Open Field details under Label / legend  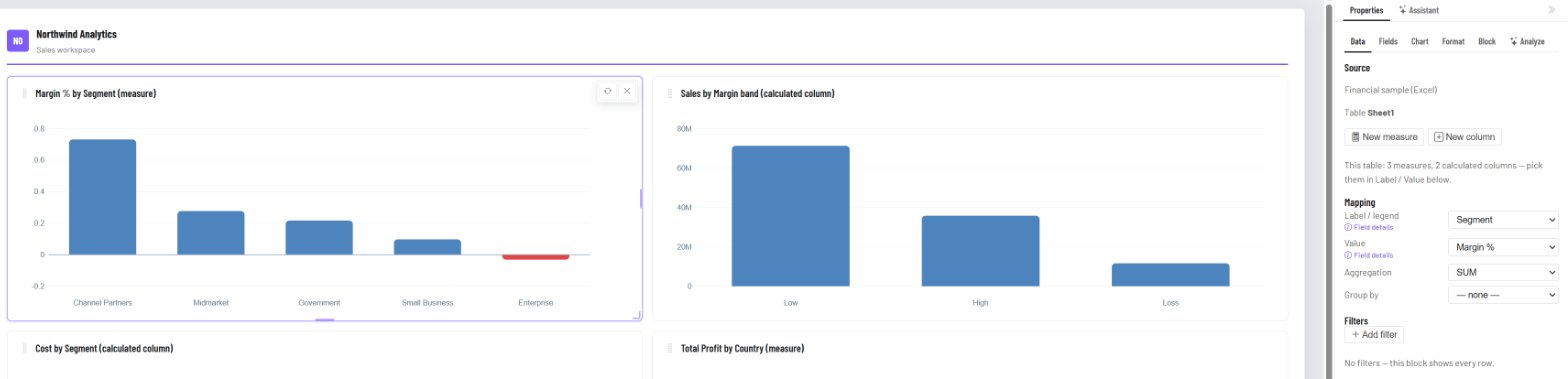coord(1369,227)
